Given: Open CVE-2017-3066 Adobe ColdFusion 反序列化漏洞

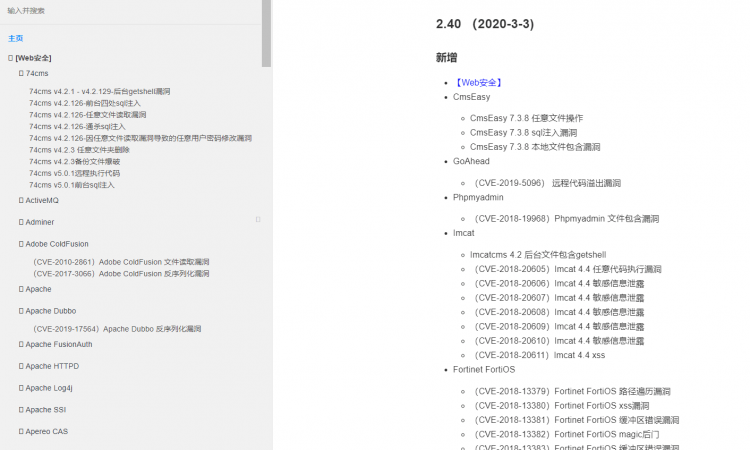Looking at the screenshot, I should coord(121,274).
